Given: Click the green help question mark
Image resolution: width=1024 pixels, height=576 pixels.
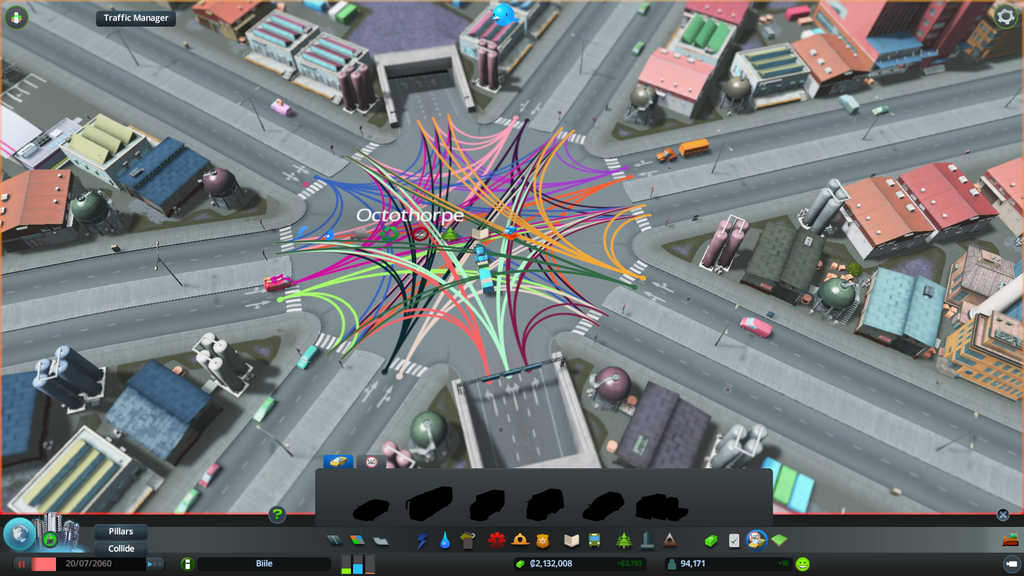Looking at the screenshot, I should pos(277,515).
